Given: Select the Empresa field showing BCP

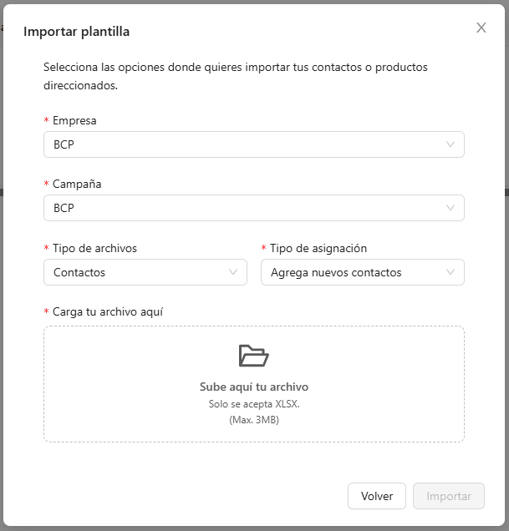Looking at the screenshot, I should [x=254, y=145].
